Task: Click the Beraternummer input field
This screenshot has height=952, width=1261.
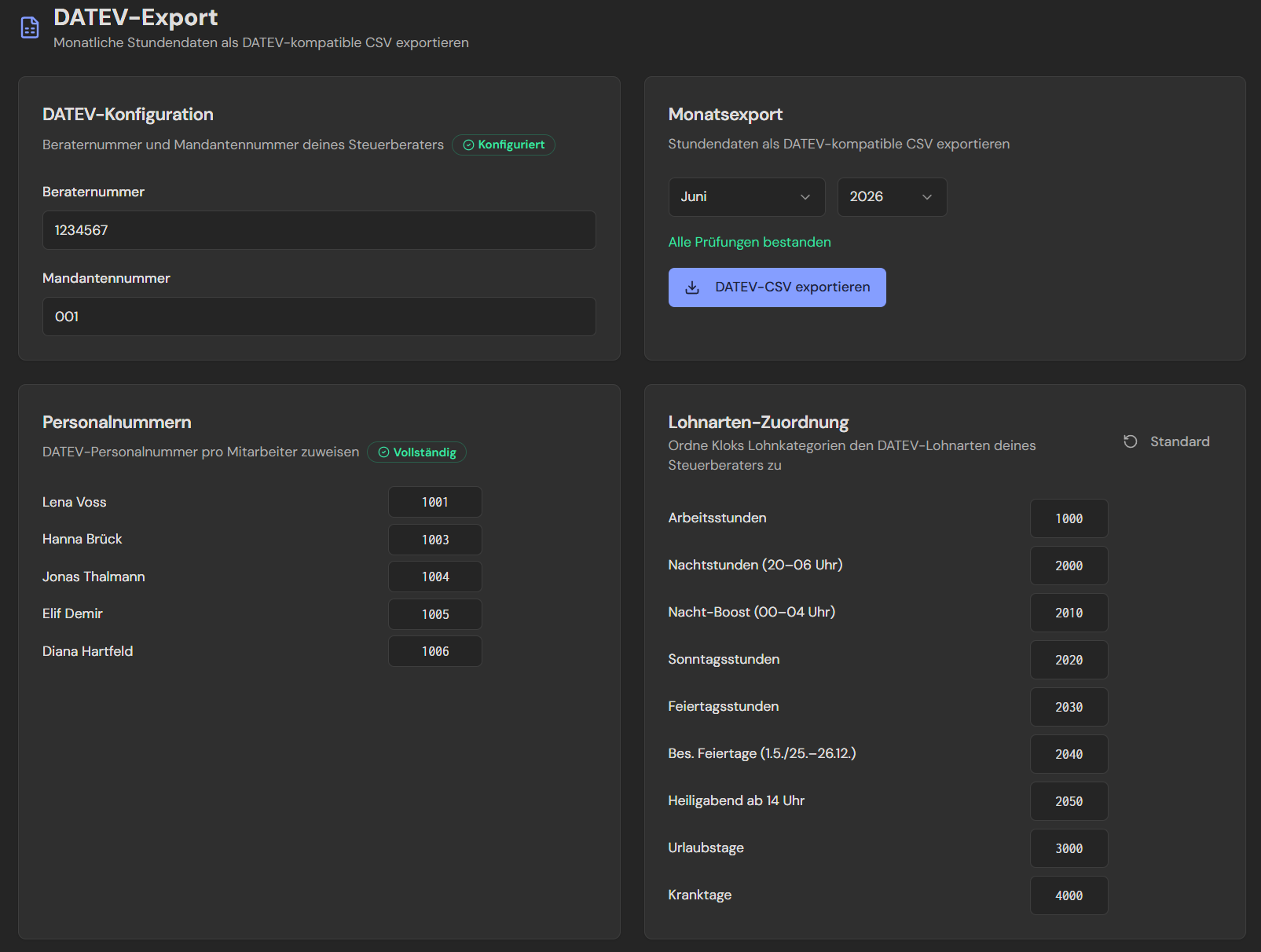Action: point(318,230)
